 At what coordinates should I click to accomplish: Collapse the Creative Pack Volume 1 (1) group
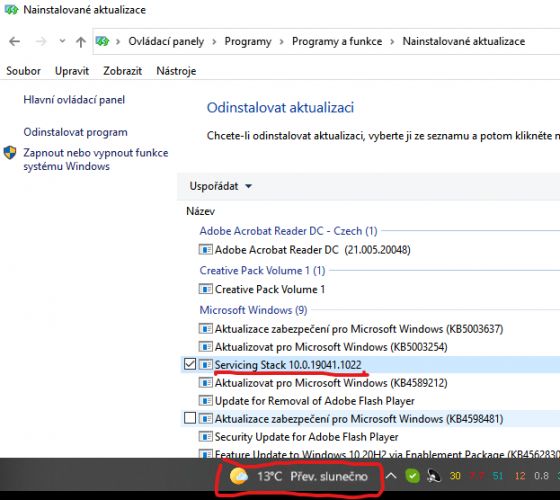pos(262,270)
